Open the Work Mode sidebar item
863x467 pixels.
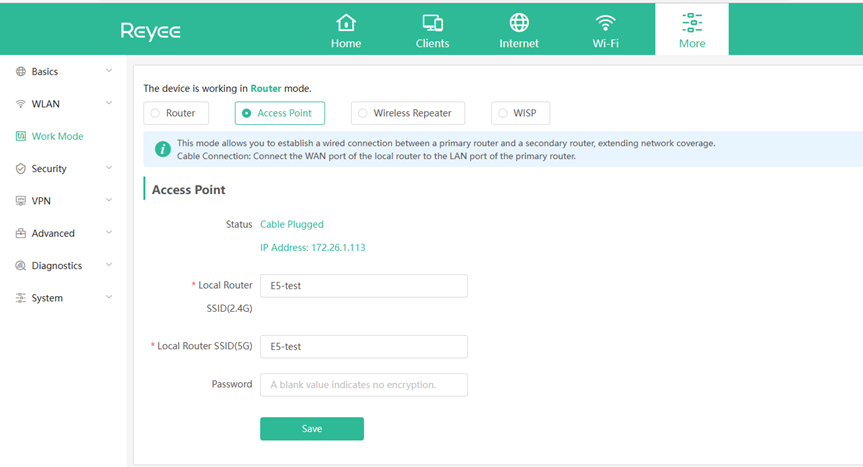click(57, 136)
